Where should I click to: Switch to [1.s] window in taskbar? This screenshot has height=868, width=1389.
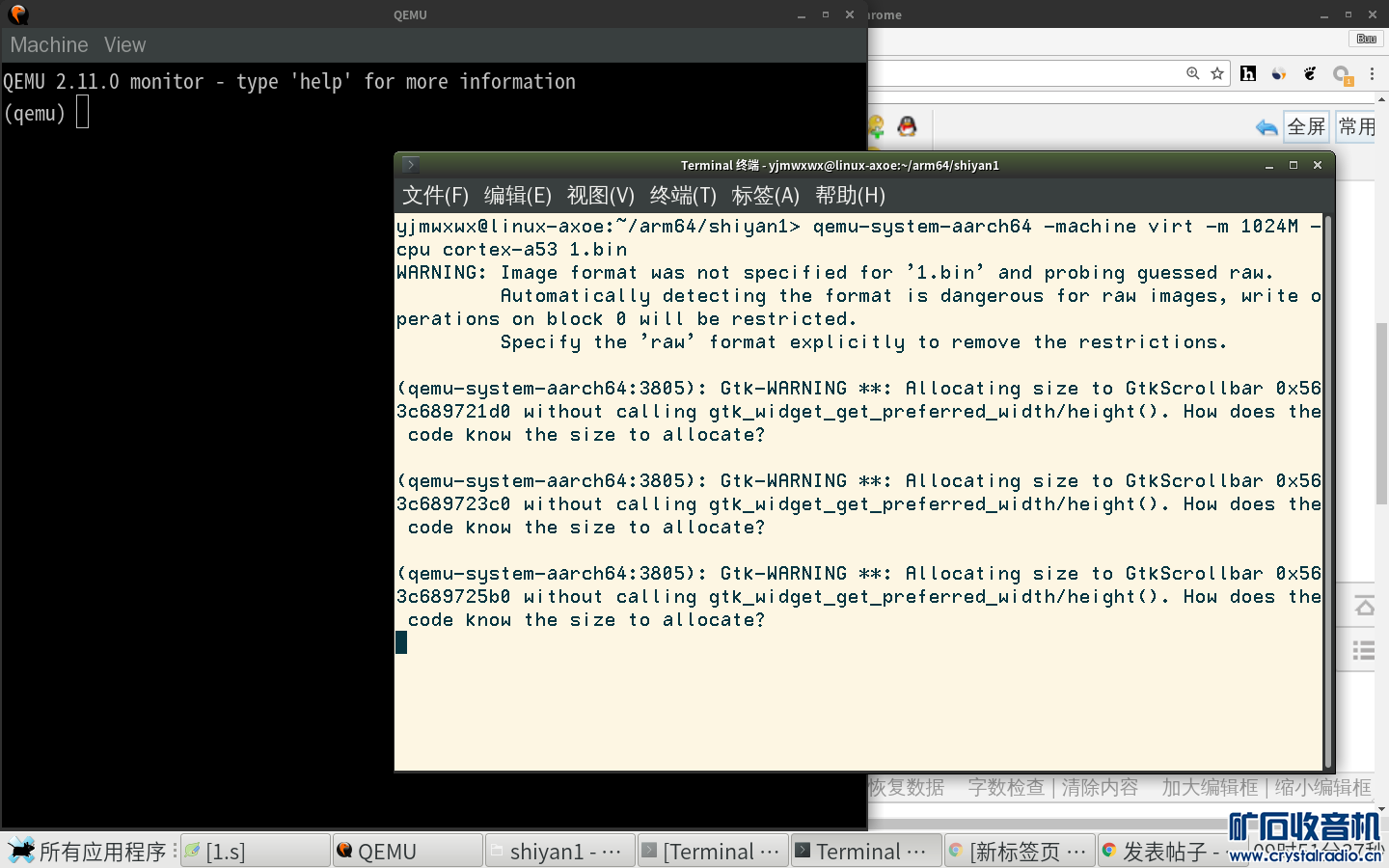[x=256, y=851]
